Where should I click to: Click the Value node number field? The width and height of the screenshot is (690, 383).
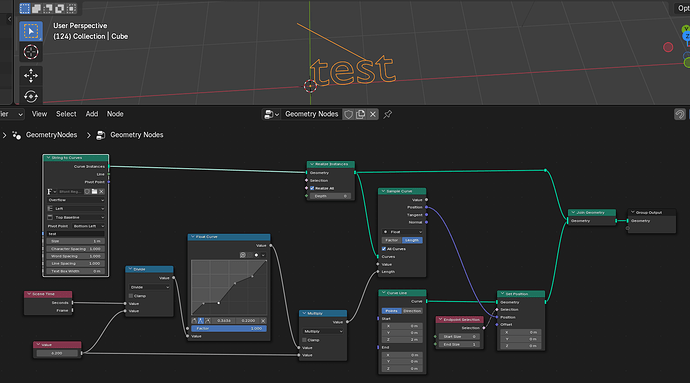[57, 353]
